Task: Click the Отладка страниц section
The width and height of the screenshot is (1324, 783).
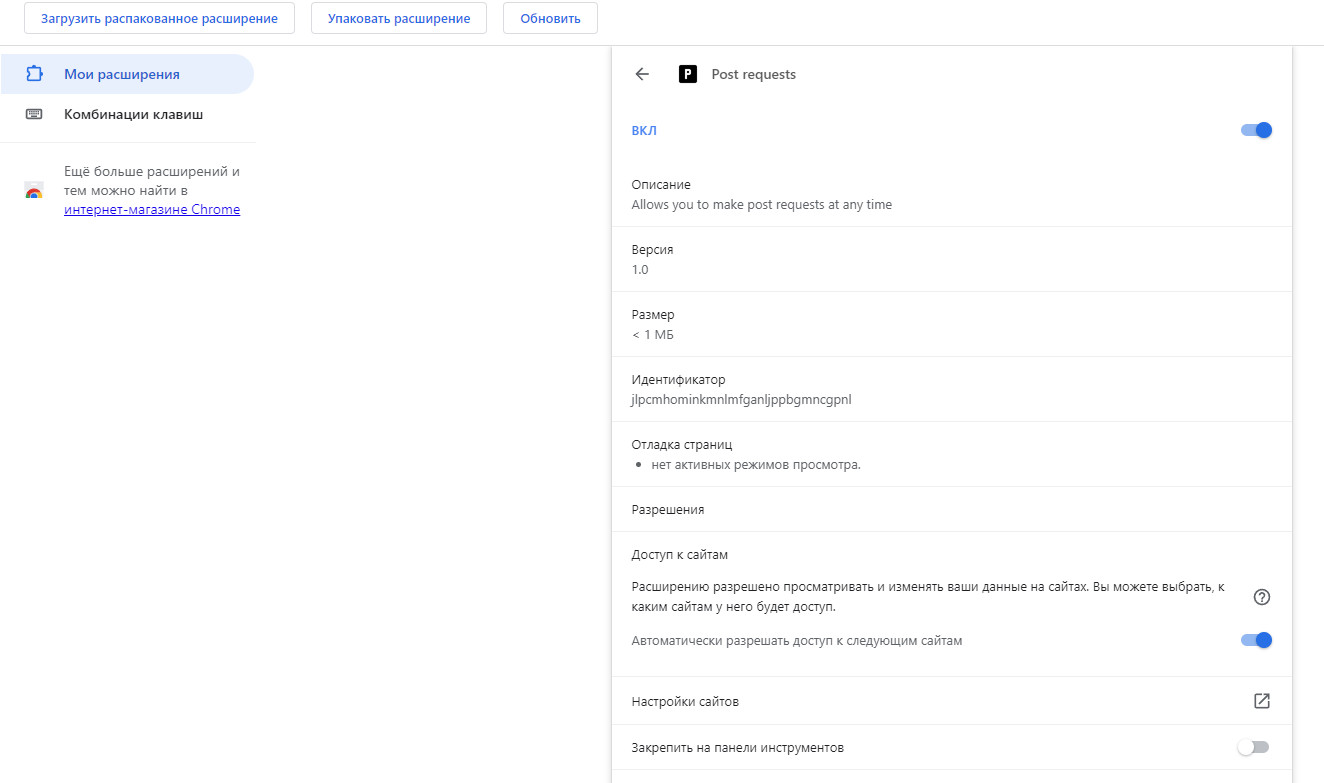Action: tap(951, 454)
